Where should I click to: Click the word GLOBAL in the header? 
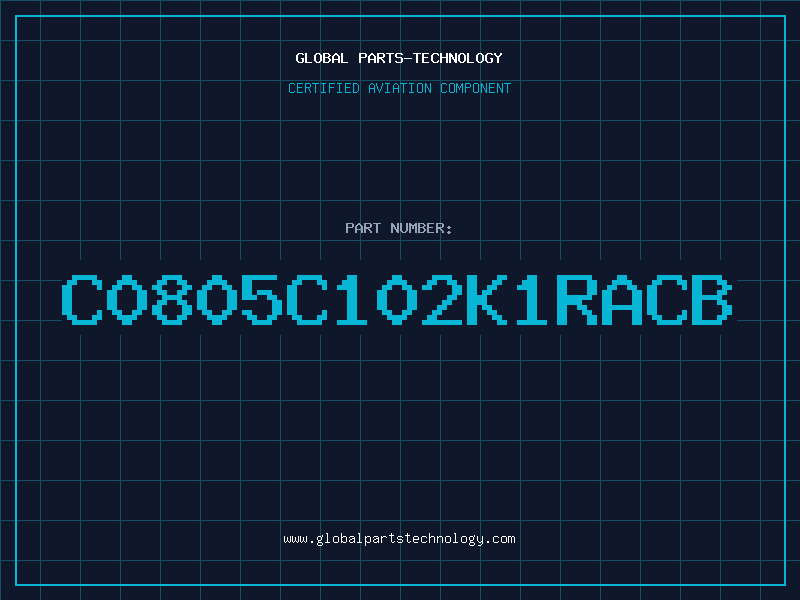point(322,58)
